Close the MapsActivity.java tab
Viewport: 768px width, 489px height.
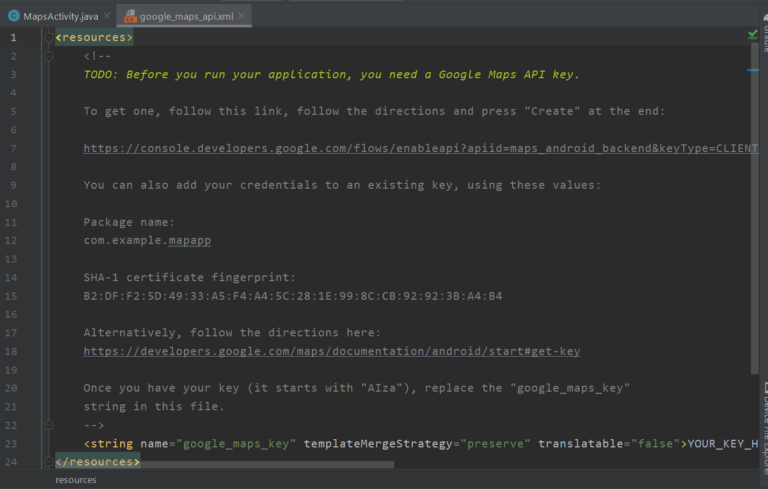tap(105, 16)
